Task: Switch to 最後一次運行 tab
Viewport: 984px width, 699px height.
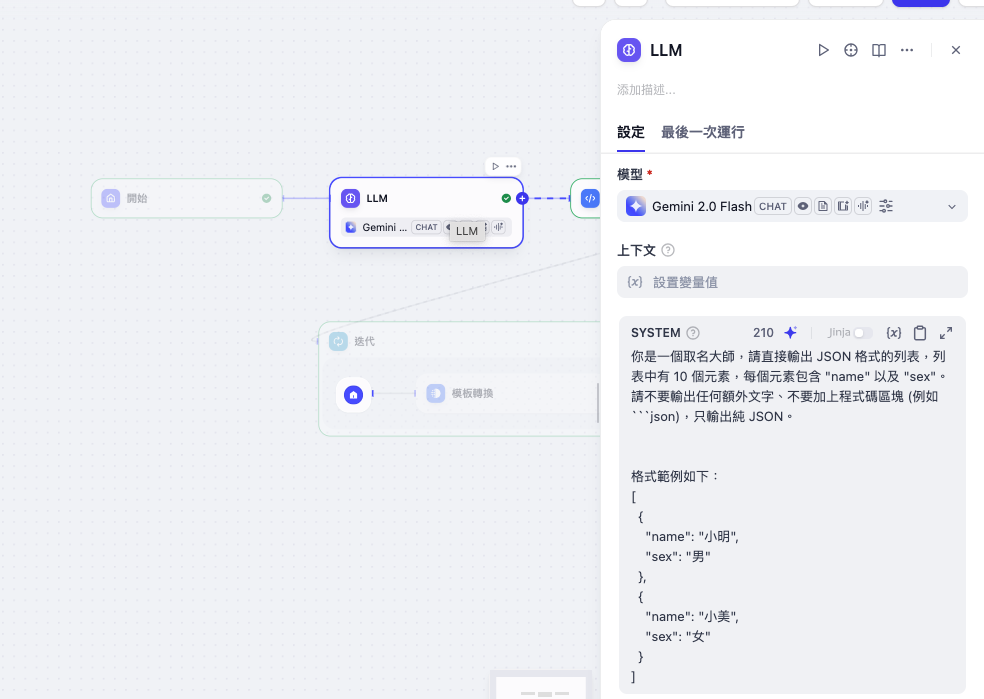Action: click(x=702, y=132)
